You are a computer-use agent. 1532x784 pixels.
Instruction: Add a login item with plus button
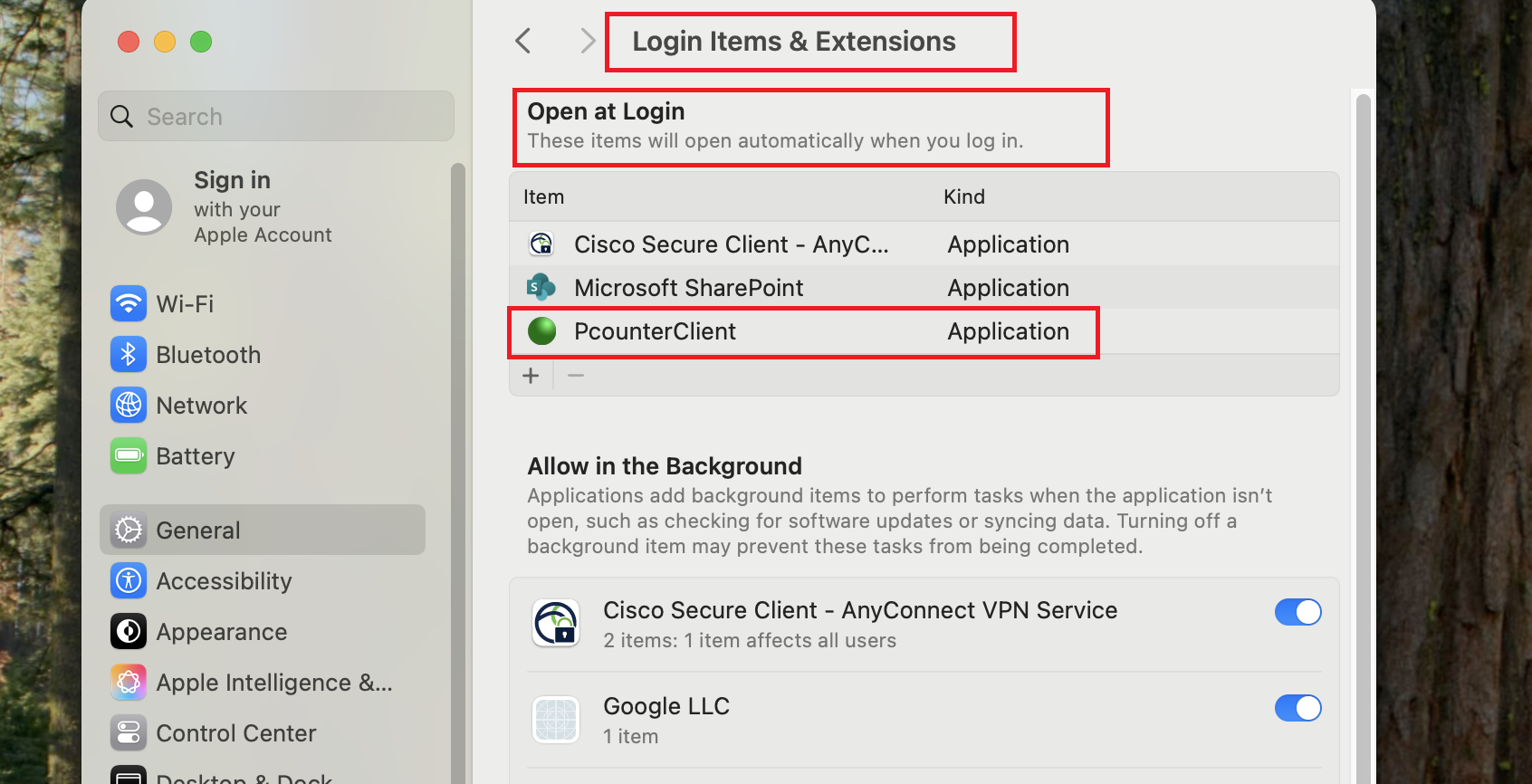click(531, 375)
